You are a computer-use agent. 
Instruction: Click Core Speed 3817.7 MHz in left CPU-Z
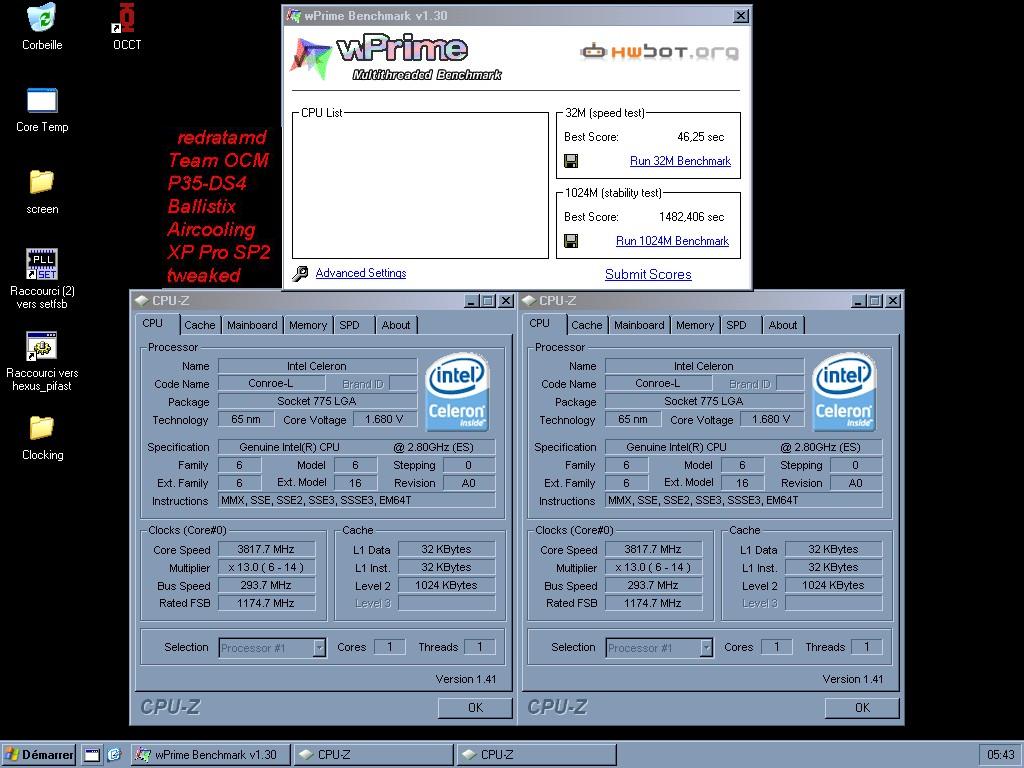266,550
